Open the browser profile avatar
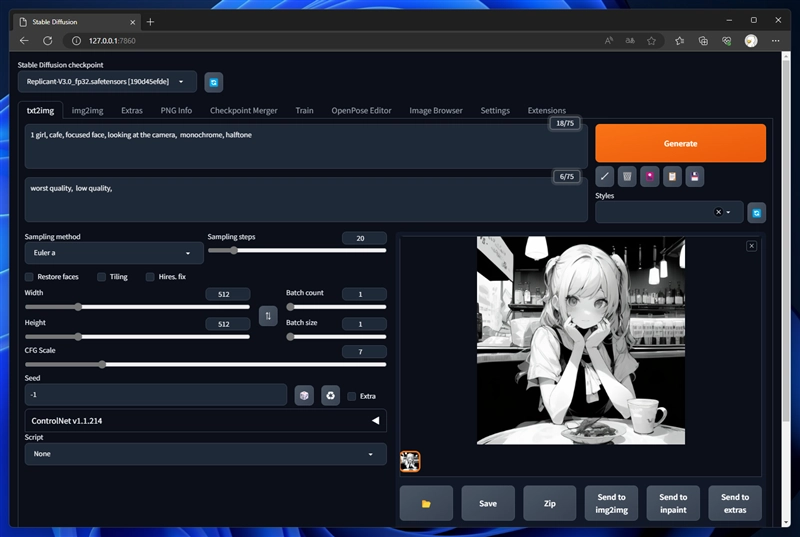 (x=751, y=41)
